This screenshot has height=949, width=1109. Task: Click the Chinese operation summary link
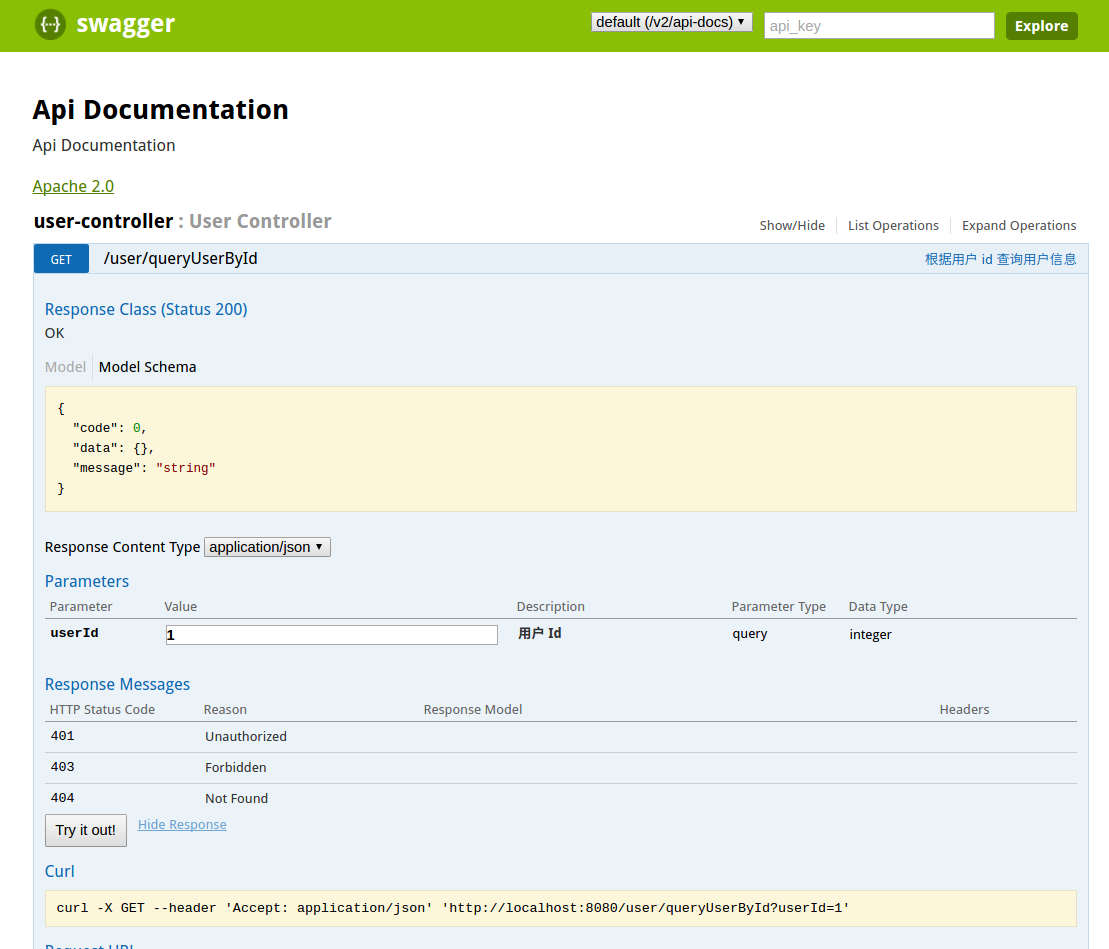point(1000,260)
